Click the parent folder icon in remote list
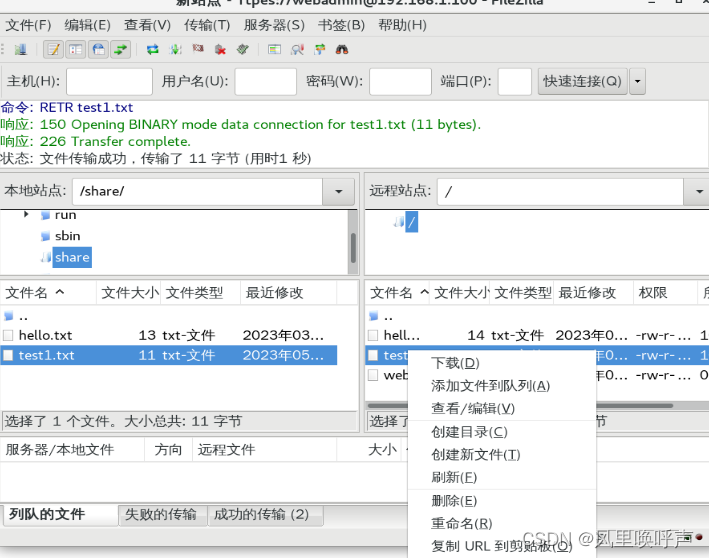The height and width of the screenshot is (558, 709). point(373,316)
